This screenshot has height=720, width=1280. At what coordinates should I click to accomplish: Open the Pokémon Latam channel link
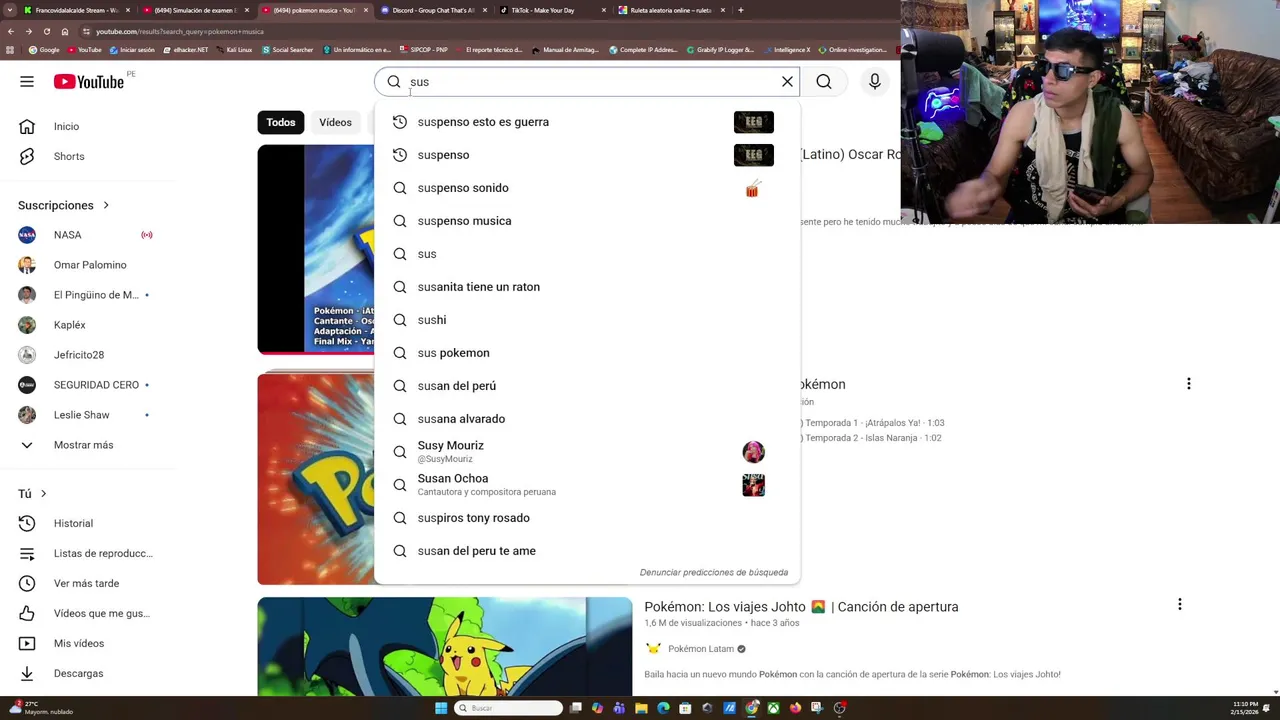tap(700, 649)
